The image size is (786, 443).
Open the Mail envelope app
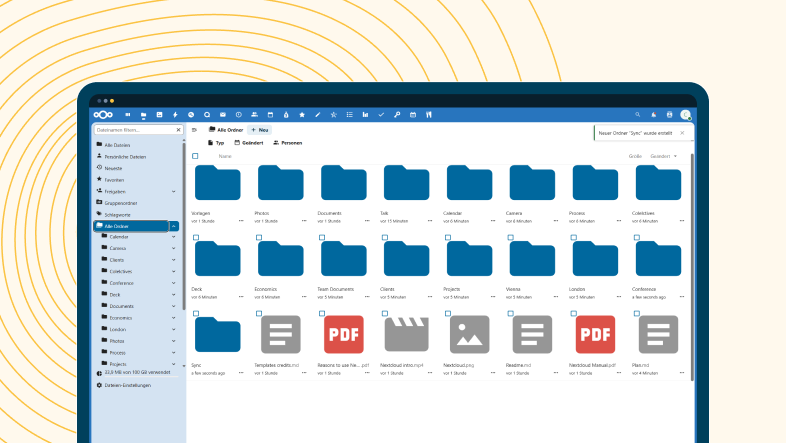click(222, 115)
